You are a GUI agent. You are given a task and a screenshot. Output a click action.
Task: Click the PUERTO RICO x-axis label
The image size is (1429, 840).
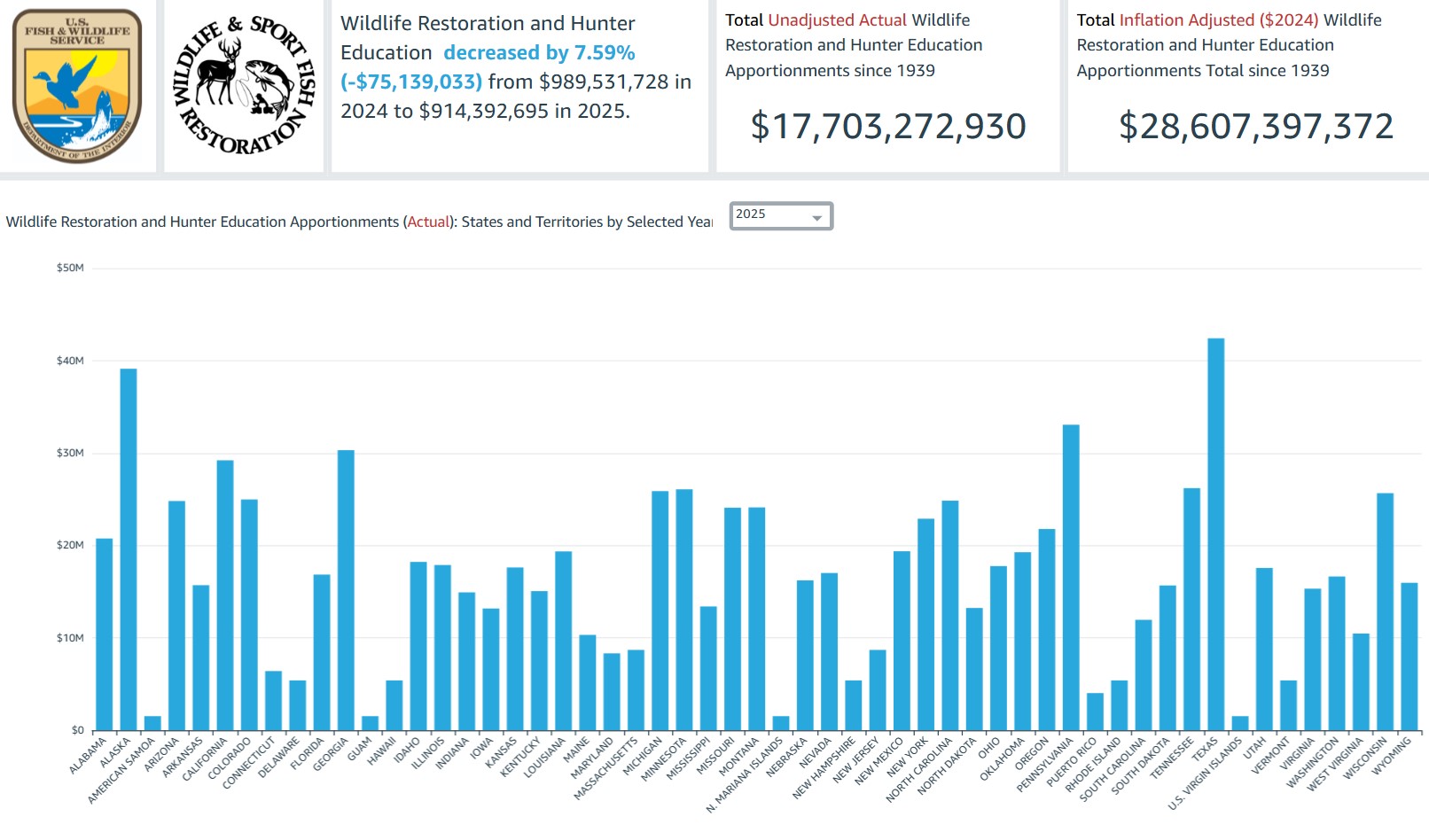(1072, 762)
